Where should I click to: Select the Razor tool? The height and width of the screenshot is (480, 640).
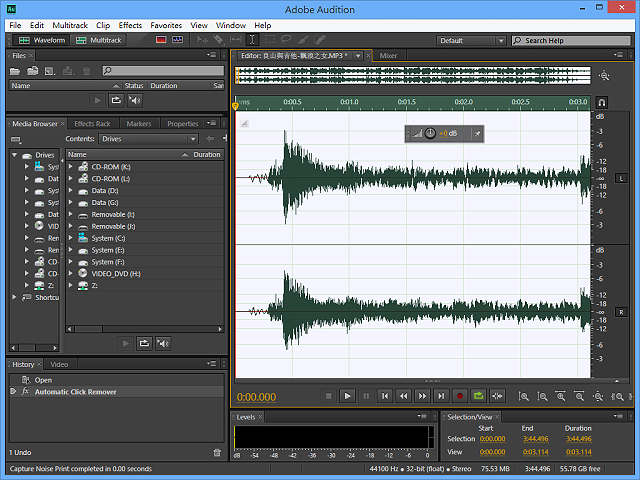click(x=219, y=40)
